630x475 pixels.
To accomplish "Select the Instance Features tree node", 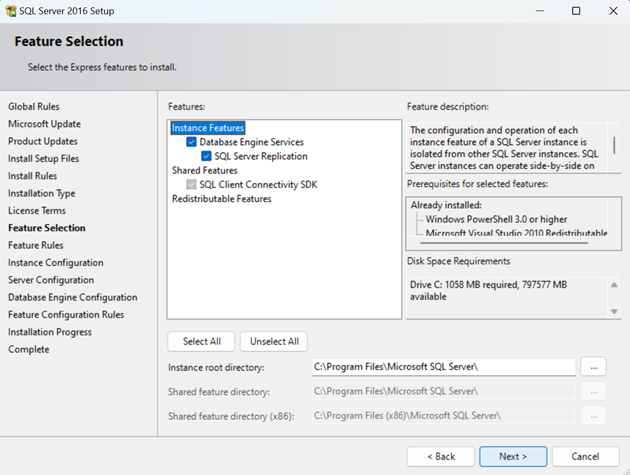I will (x=208, y=128).
